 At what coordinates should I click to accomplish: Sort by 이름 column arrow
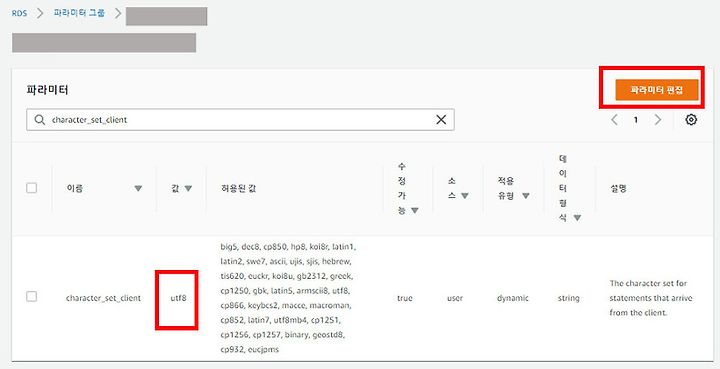(x=138, y=188)
